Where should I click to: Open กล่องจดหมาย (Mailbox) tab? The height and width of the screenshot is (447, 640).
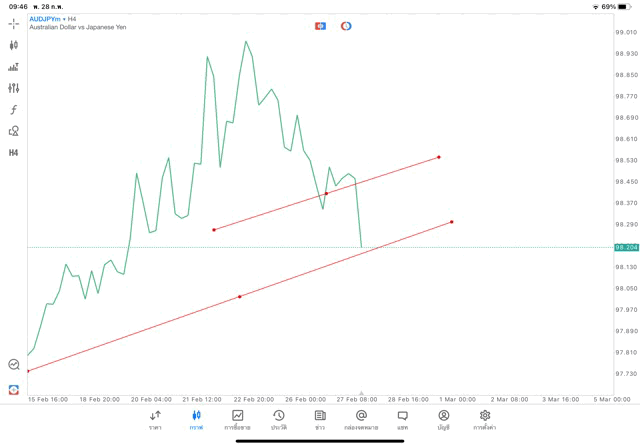pos(361,419)
